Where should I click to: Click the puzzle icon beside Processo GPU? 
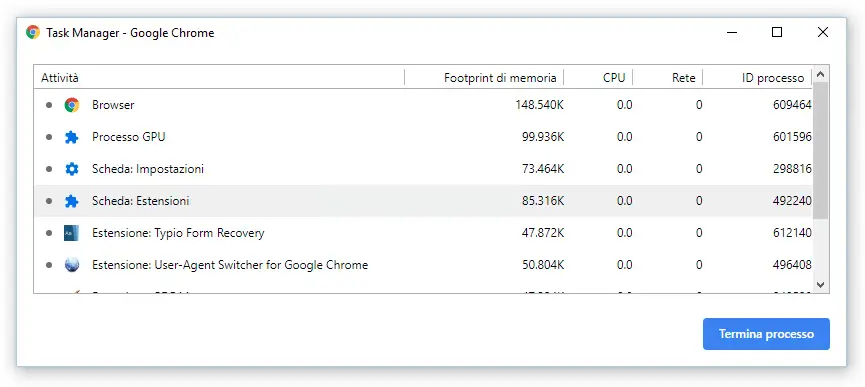(x=72, y=137)
